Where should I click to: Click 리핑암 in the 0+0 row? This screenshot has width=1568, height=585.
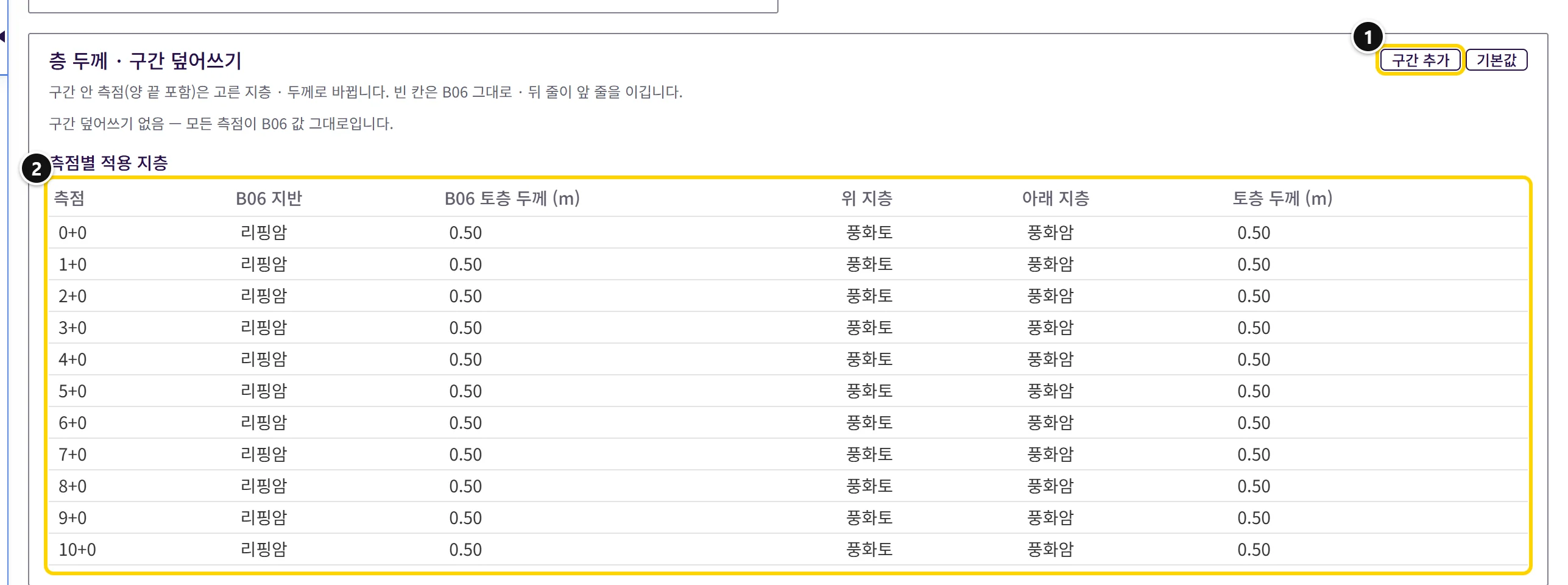coord(264,232)
